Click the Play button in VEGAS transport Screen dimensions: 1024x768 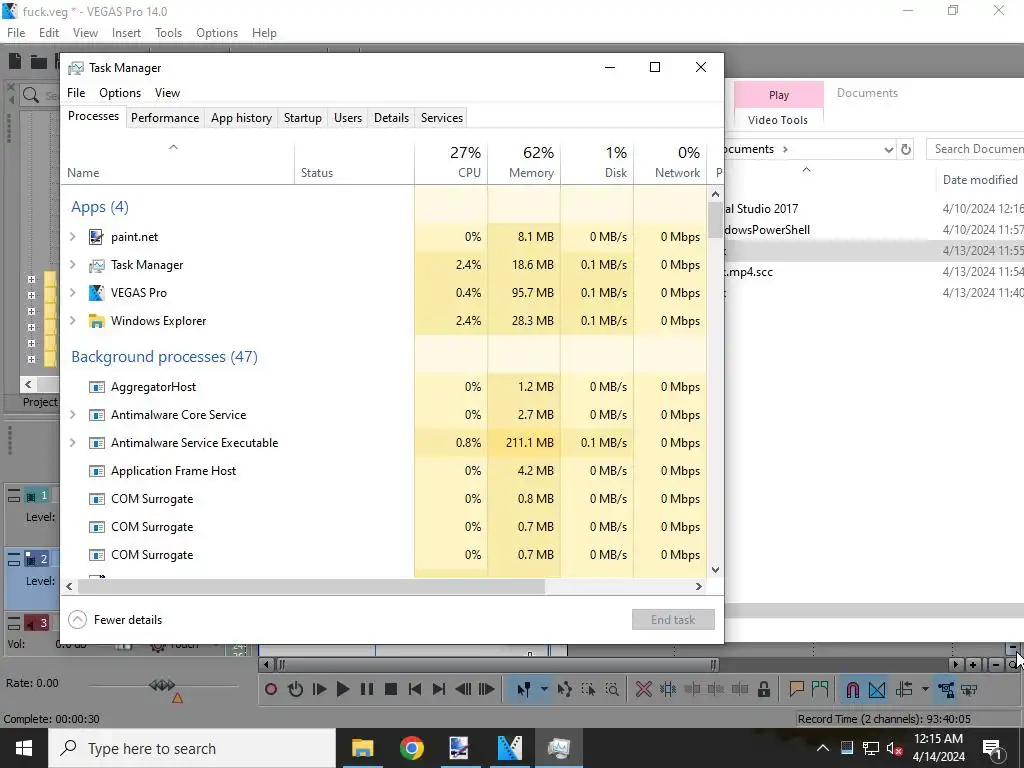(x=342, y=689)
